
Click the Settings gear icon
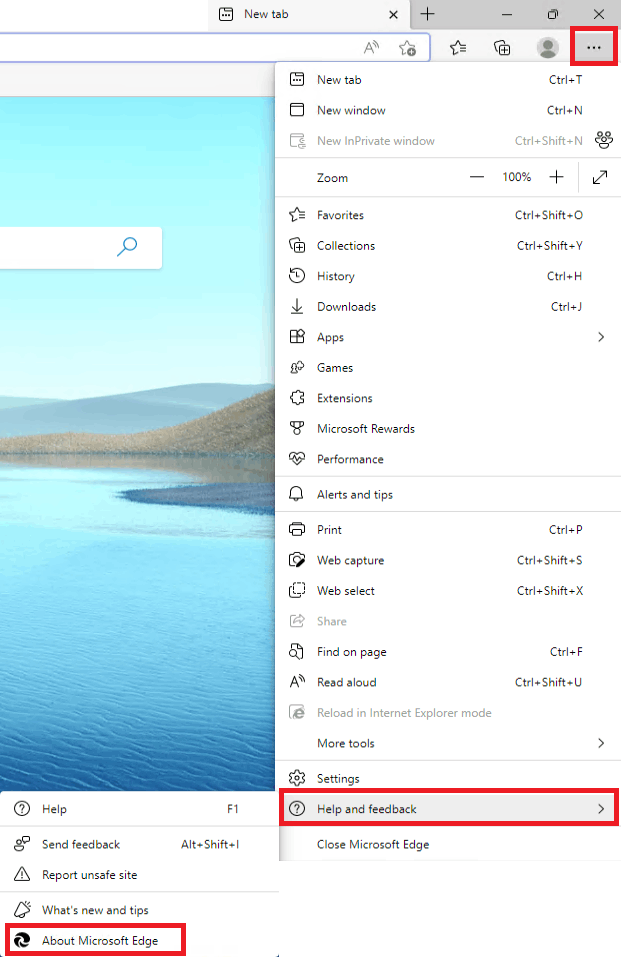297,778
